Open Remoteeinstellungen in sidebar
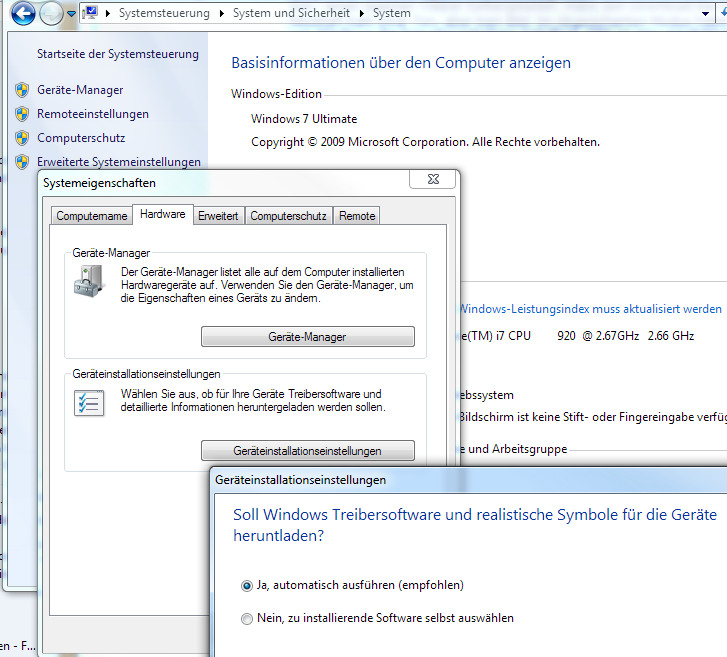The height and width of the screenshot is (657, 727). tap(93, 114)
